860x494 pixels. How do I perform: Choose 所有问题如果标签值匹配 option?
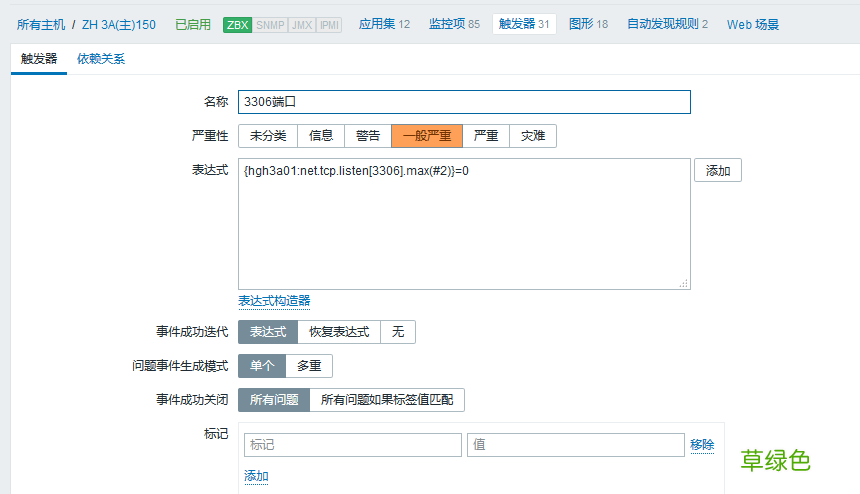point(387,400)
